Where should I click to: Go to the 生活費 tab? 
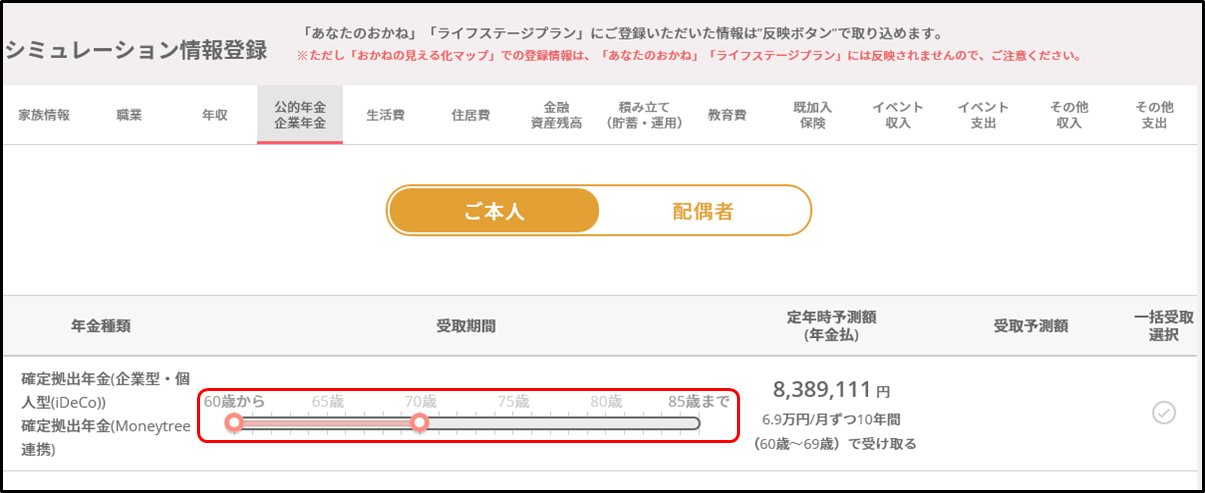point(385,115)
